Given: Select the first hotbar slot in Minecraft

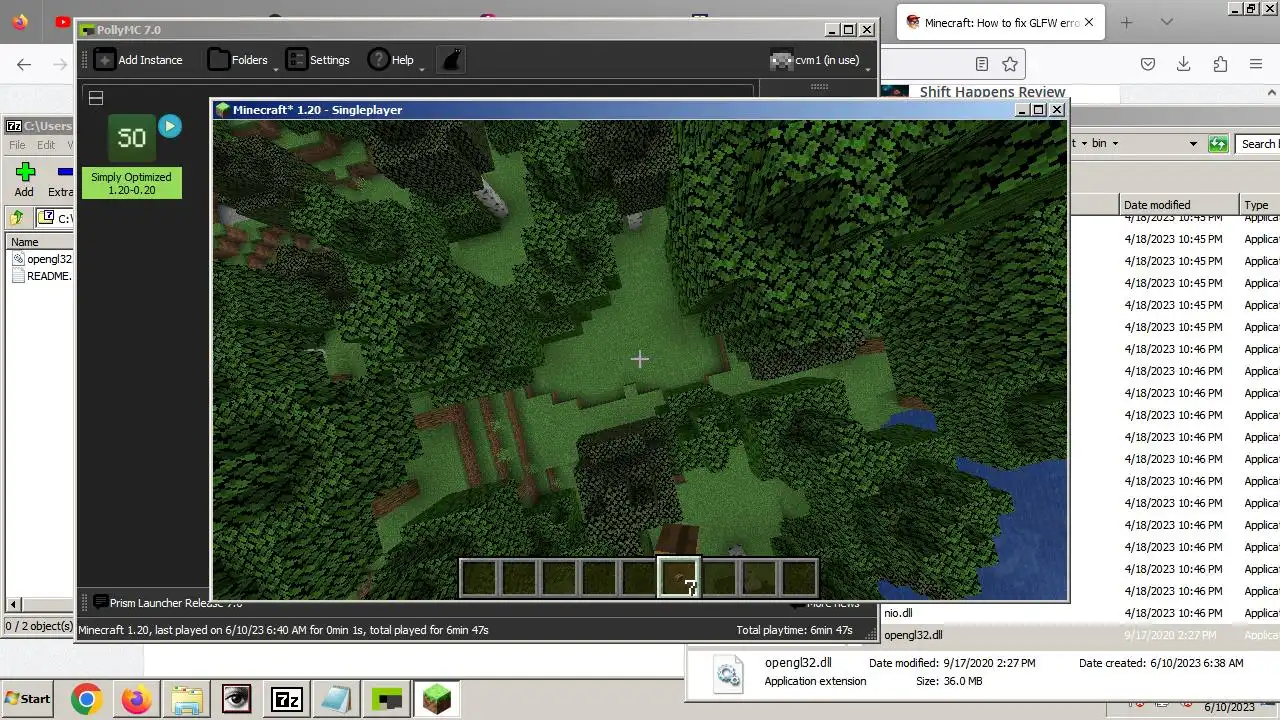Looking at the screenshot, I should [x=479, y=578].
